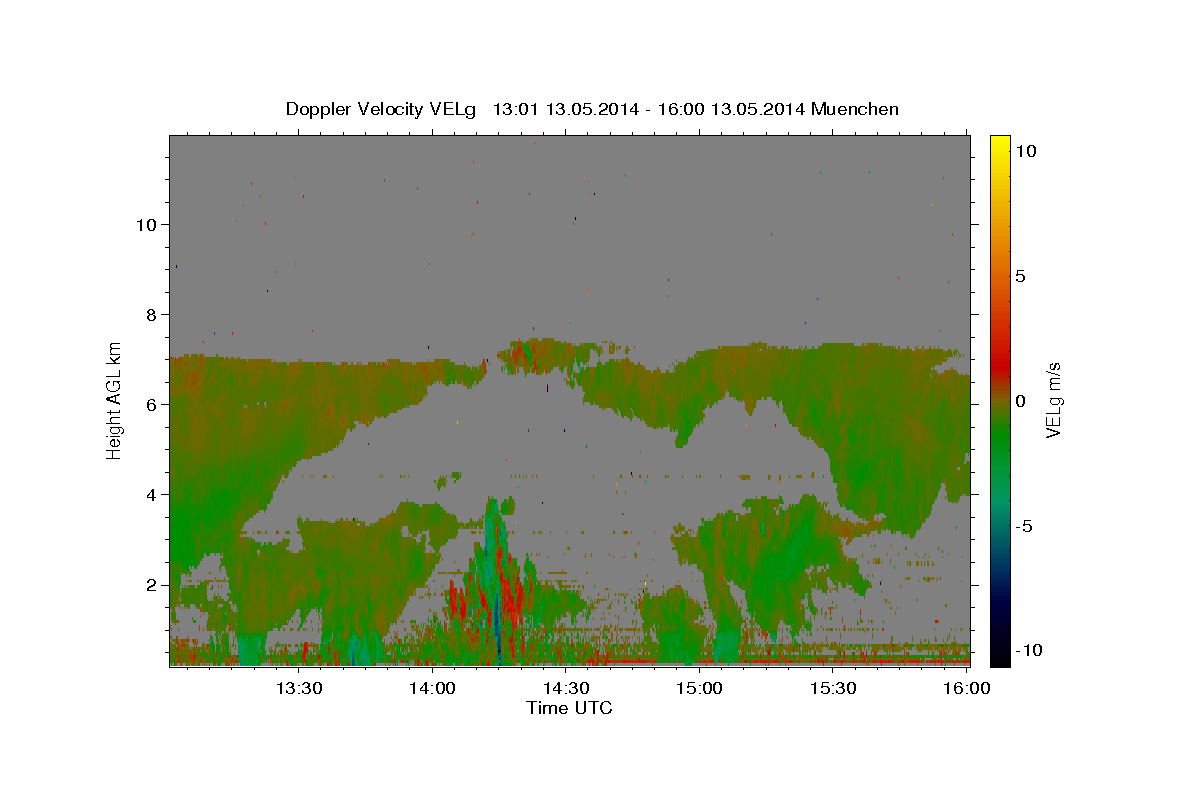Click the 14:30 time tick label

coord(566,688)
